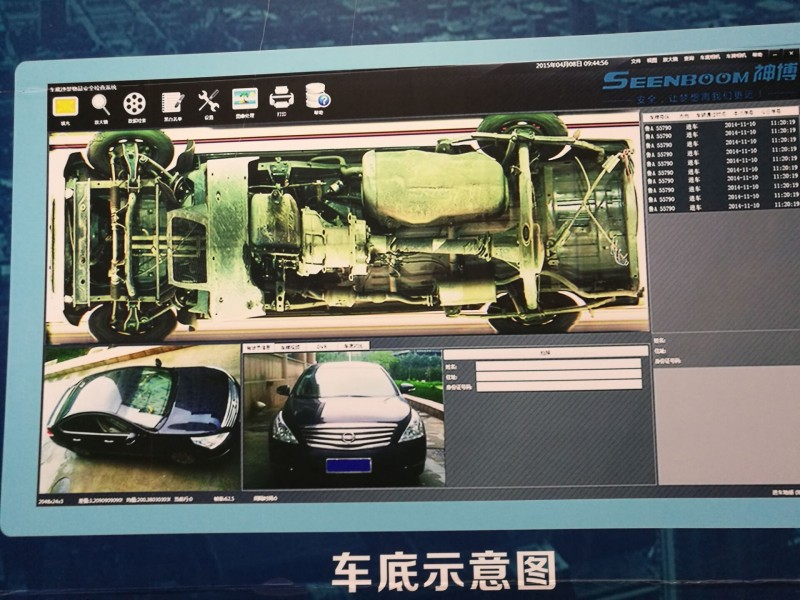
Task: Open the 帮助 menu in the menu bar
Action: [757, 55]
